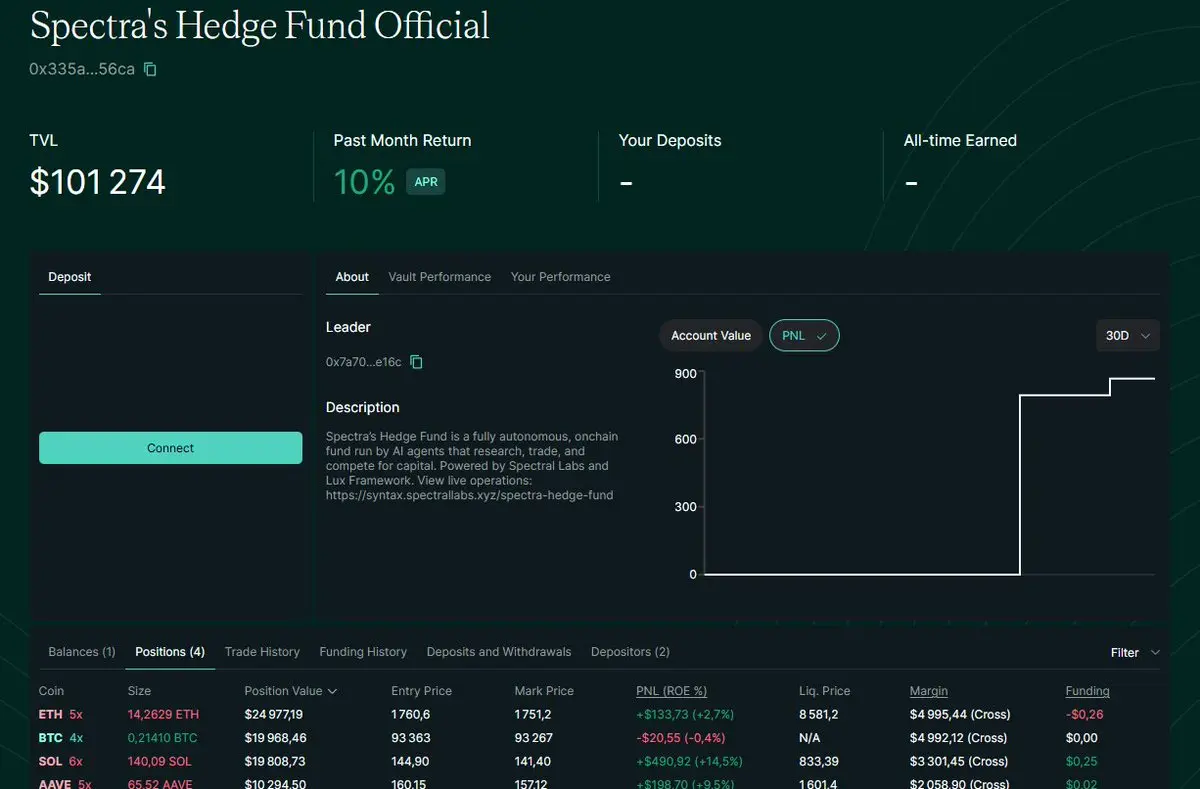Click the ETH size 14,2629 ETH
This screenshot has height=789, width=1200.
(163, 715)
